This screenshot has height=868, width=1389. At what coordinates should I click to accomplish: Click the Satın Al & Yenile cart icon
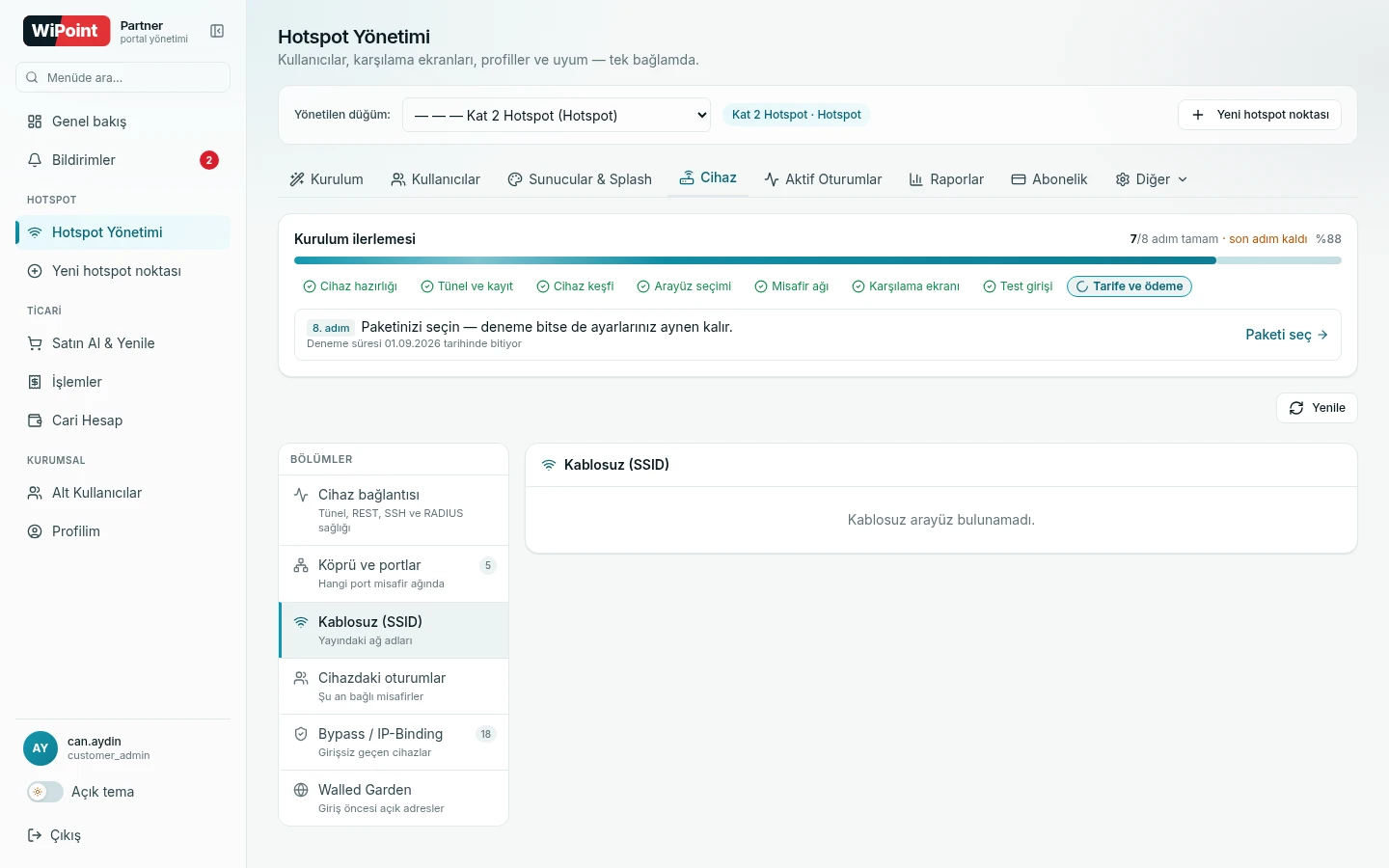(x=35, y=343)
